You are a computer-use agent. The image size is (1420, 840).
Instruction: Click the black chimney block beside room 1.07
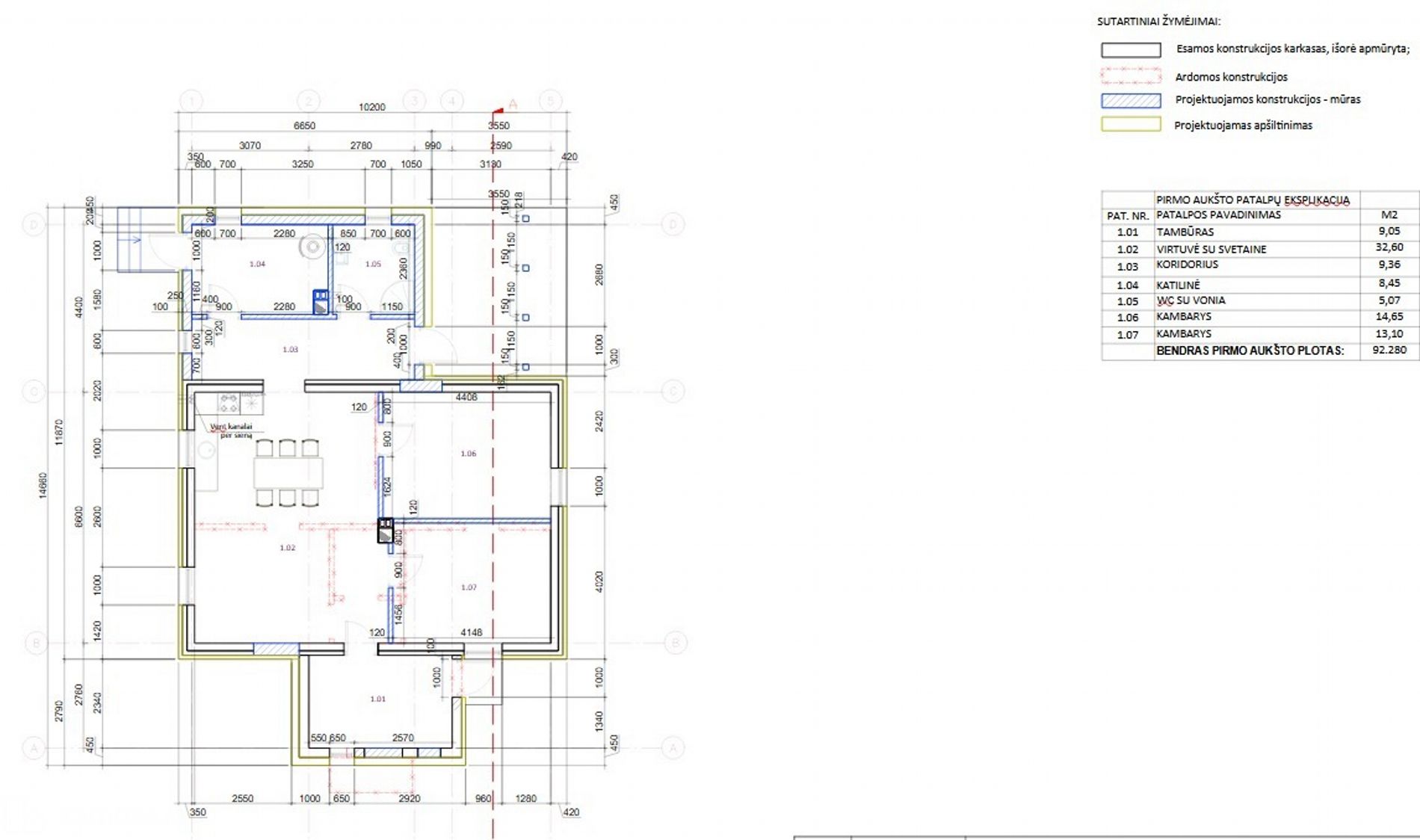386,530
